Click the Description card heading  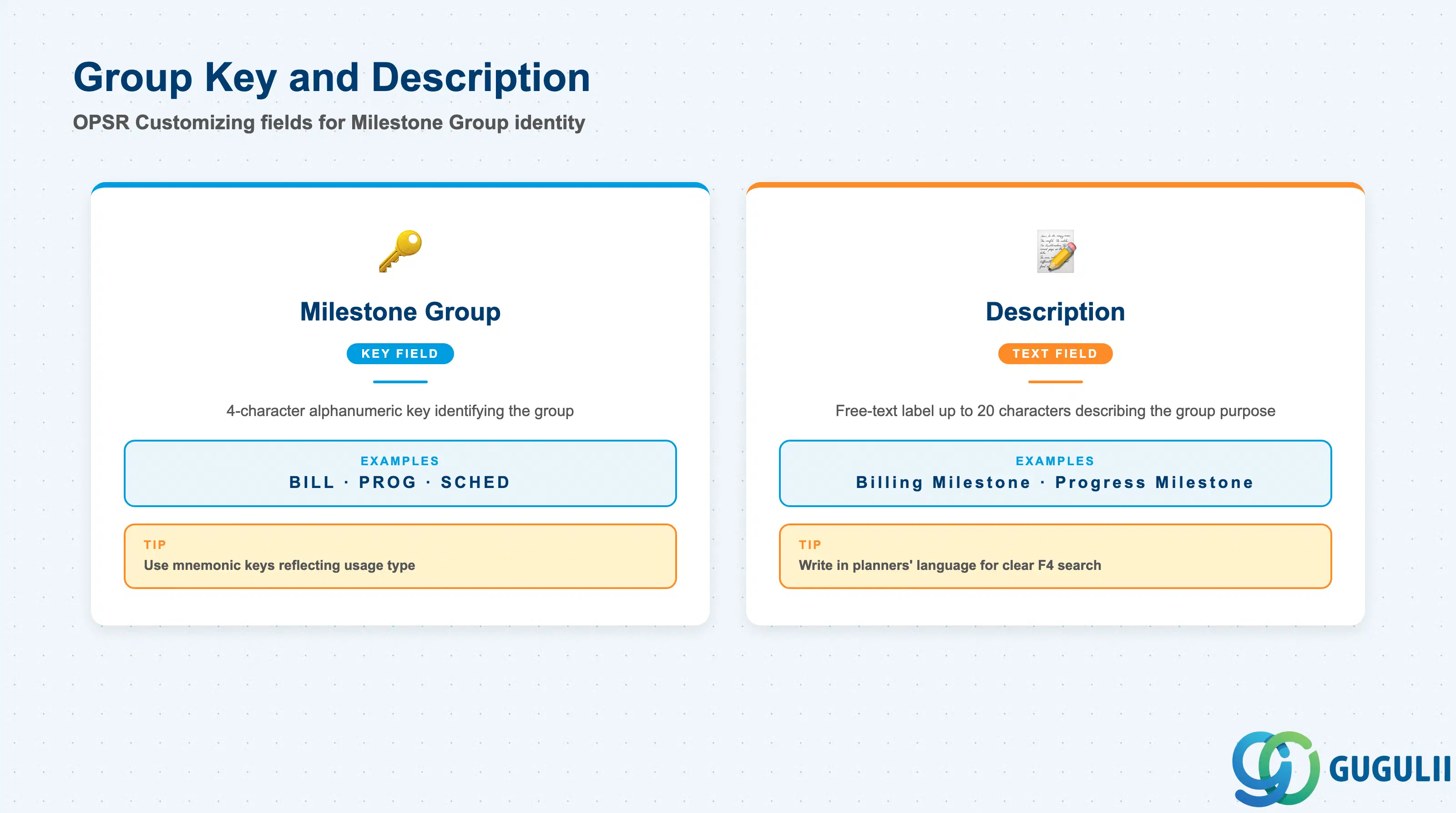(1055, 311)
